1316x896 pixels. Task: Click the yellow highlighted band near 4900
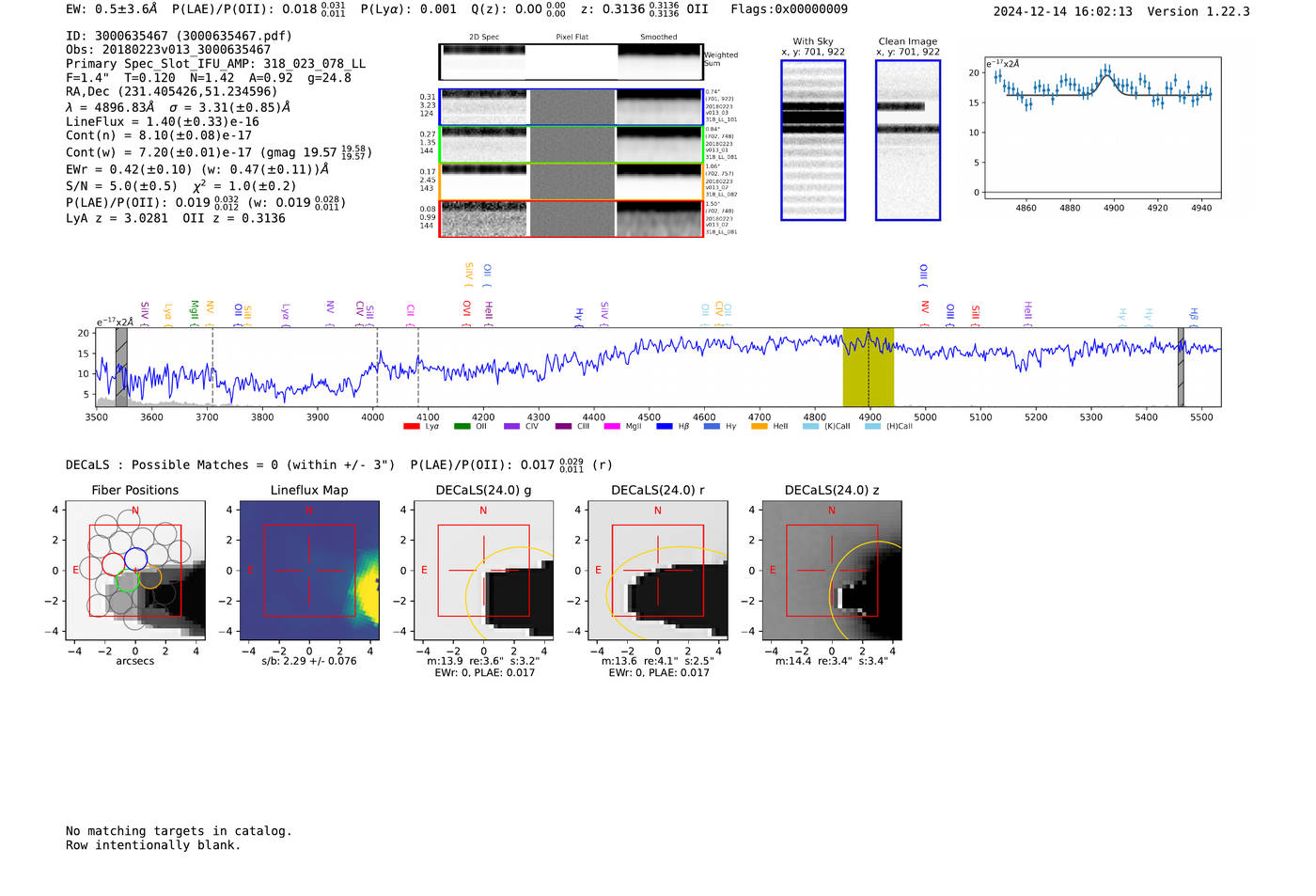[869, 368]
